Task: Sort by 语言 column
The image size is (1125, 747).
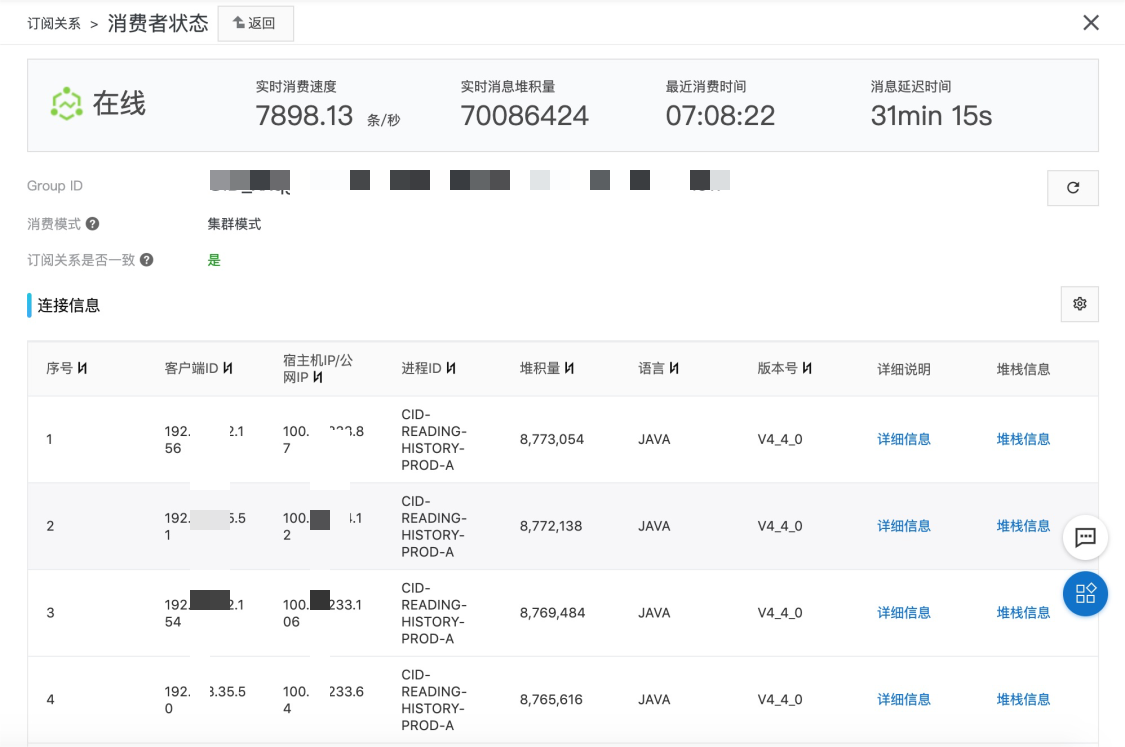Action: pos(674,368)
